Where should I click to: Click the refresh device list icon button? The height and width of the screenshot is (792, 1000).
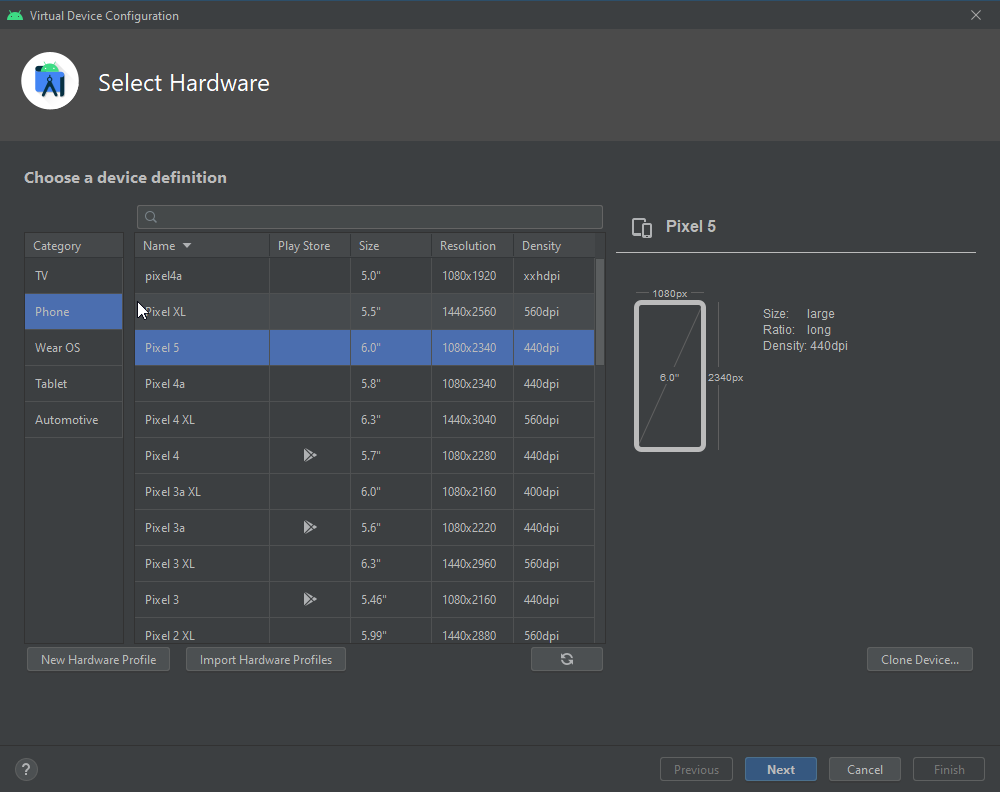(x=567, y=659)
